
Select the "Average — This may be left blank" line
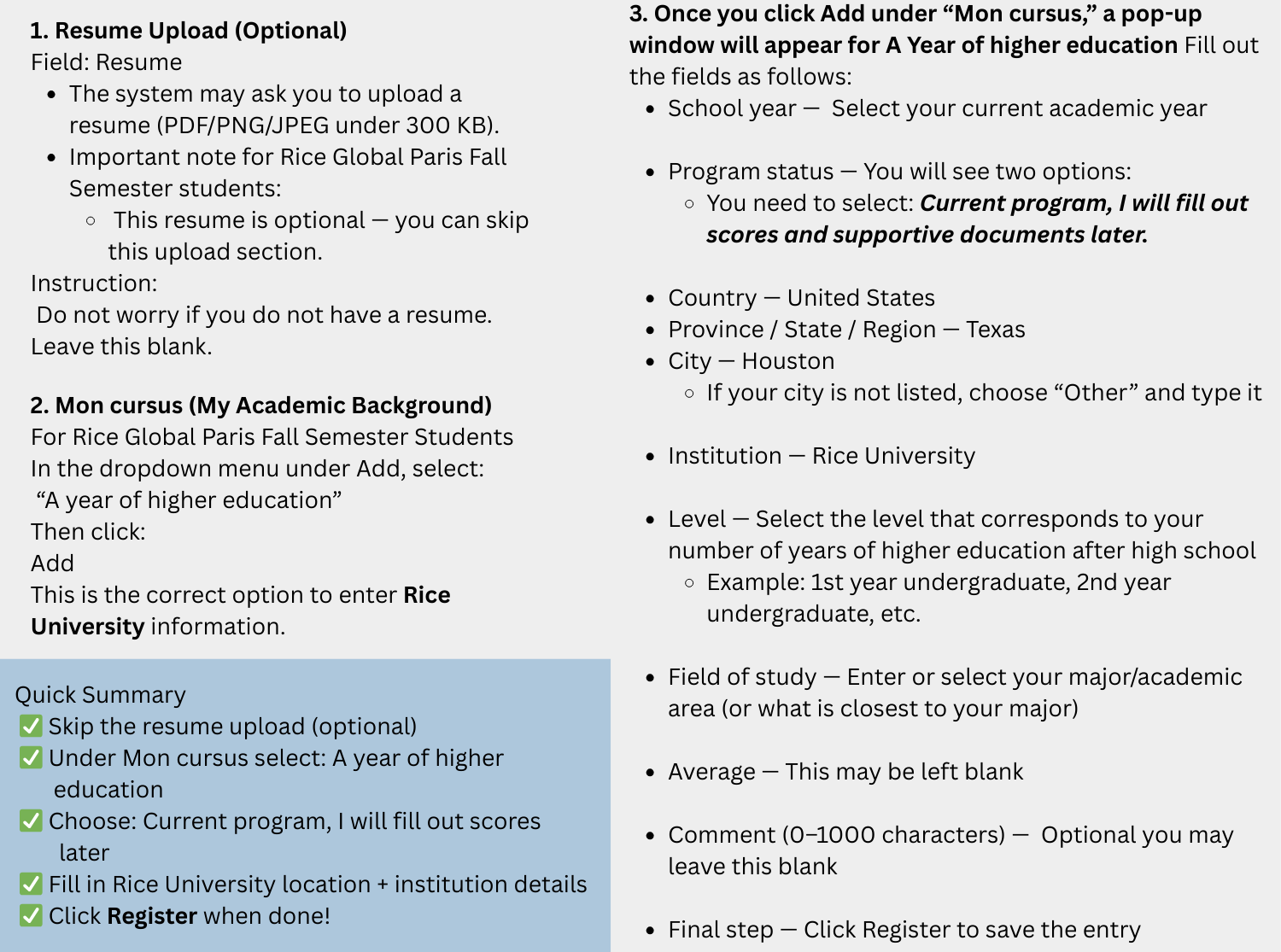845,772
